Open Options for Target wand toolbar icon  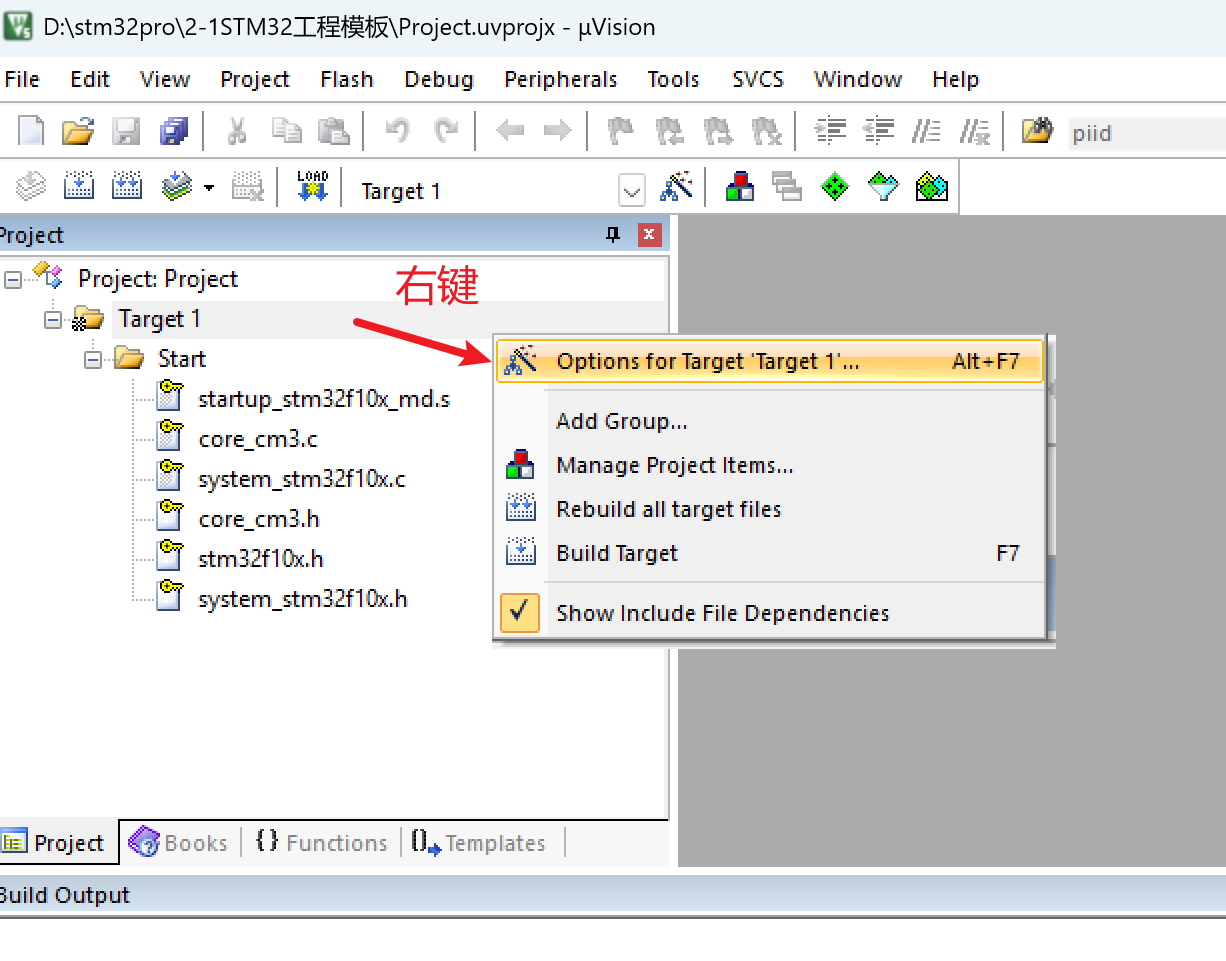tap(676, 186)
